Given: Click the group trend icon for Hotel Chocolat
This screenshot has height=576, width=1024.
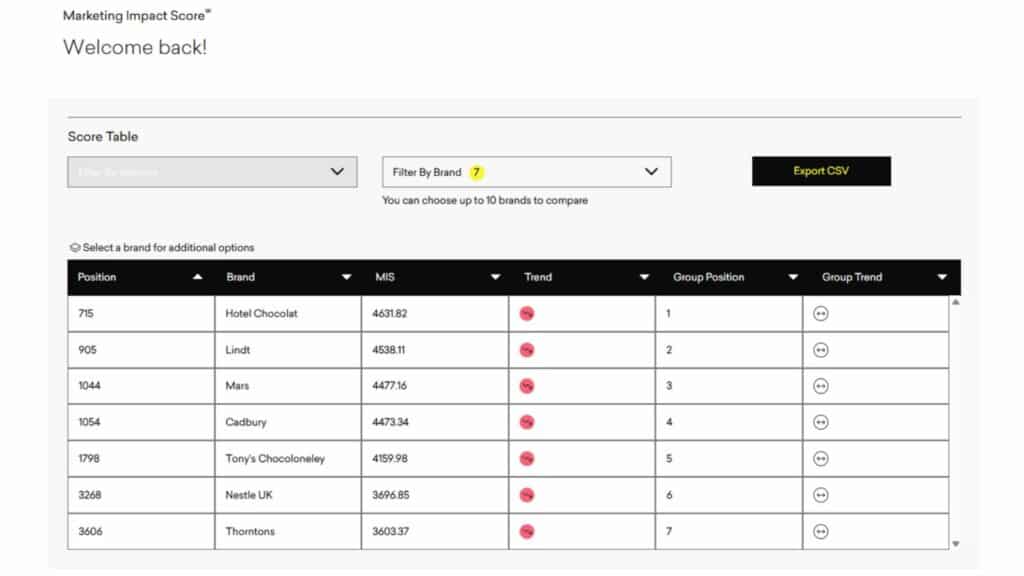Looking at the screenshot, I should [x=821, y=314].
